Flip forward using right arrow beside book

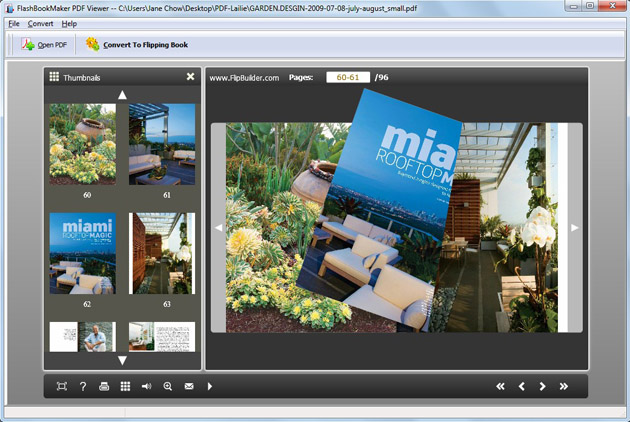(x=574, y=228)
